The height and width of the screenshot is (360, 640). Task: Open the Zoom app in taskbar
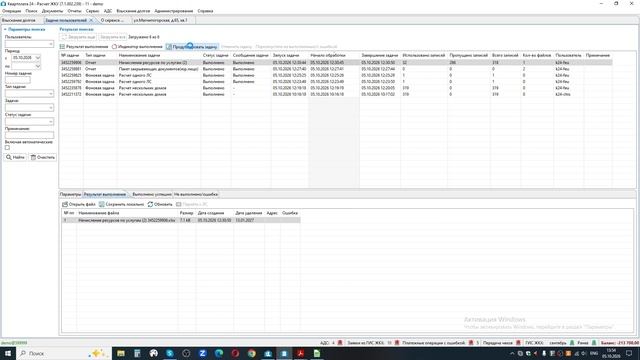coord(202,353)
